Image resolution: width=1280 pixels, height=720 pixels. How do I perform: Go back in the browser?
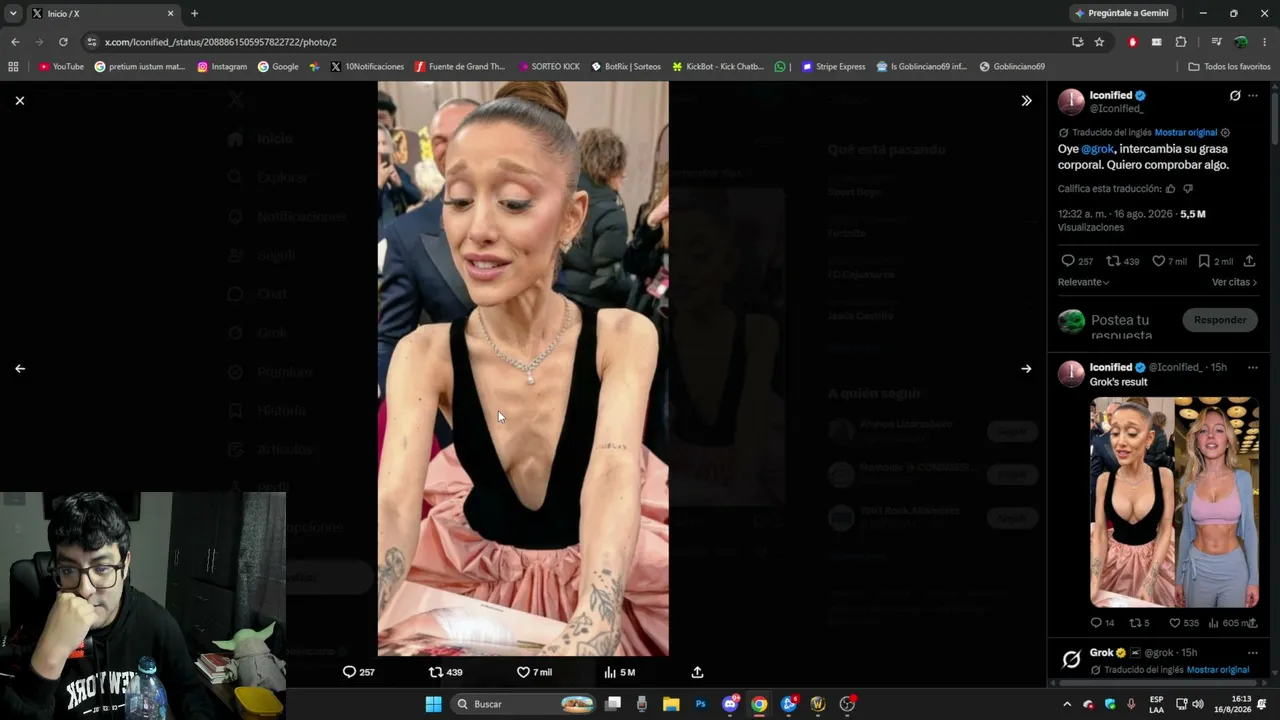(15, 42)
